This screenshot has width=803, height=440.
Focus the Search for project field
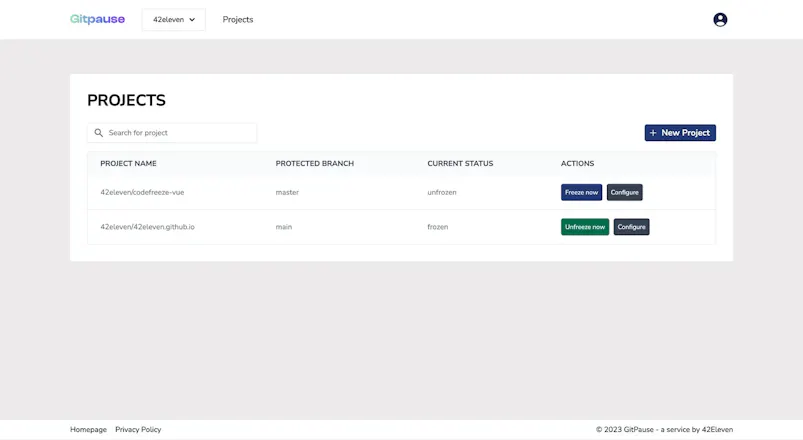click(x=172, y=133)
